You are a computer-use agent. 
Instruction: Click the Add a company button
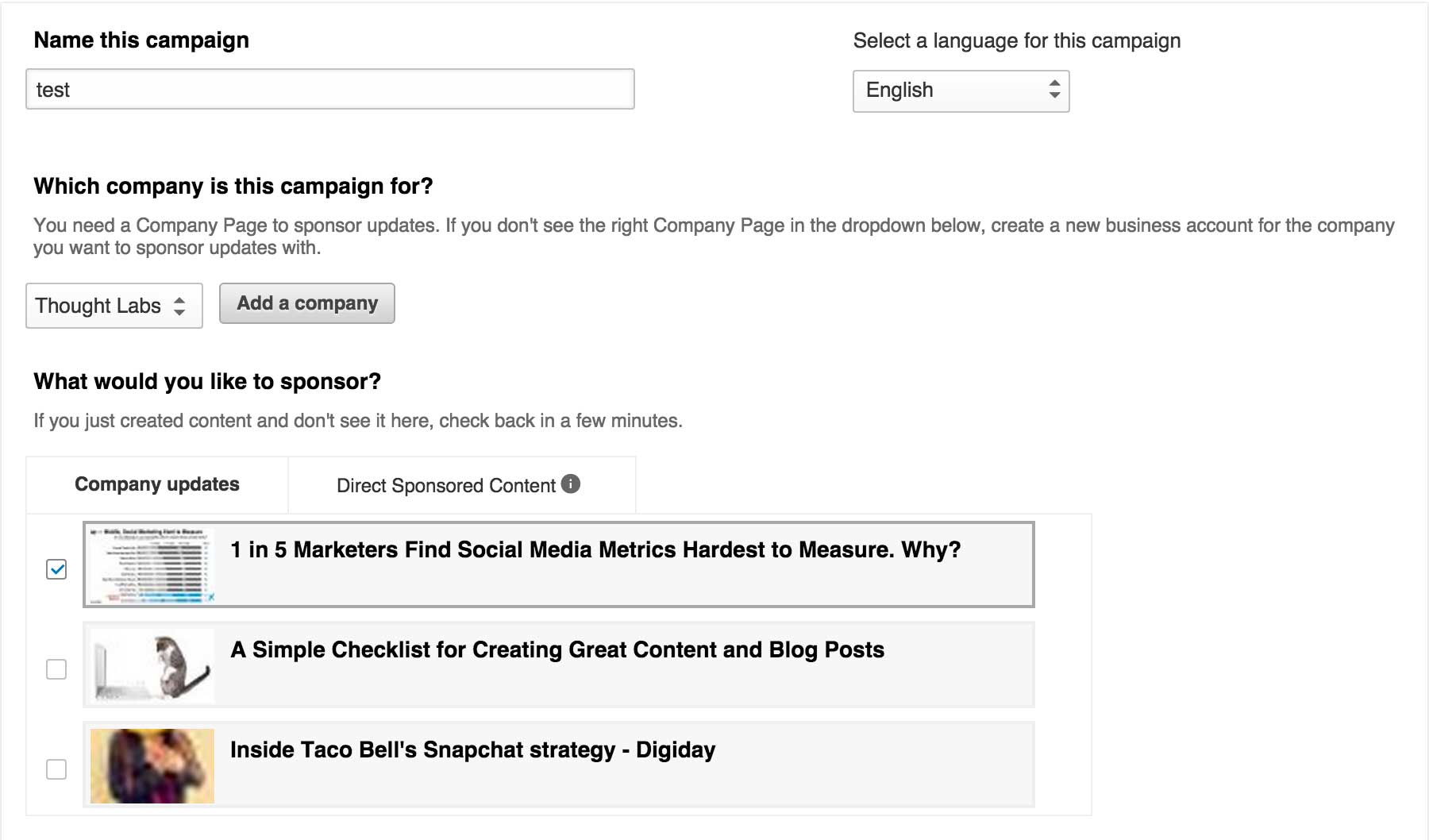[x=306, y=303]
